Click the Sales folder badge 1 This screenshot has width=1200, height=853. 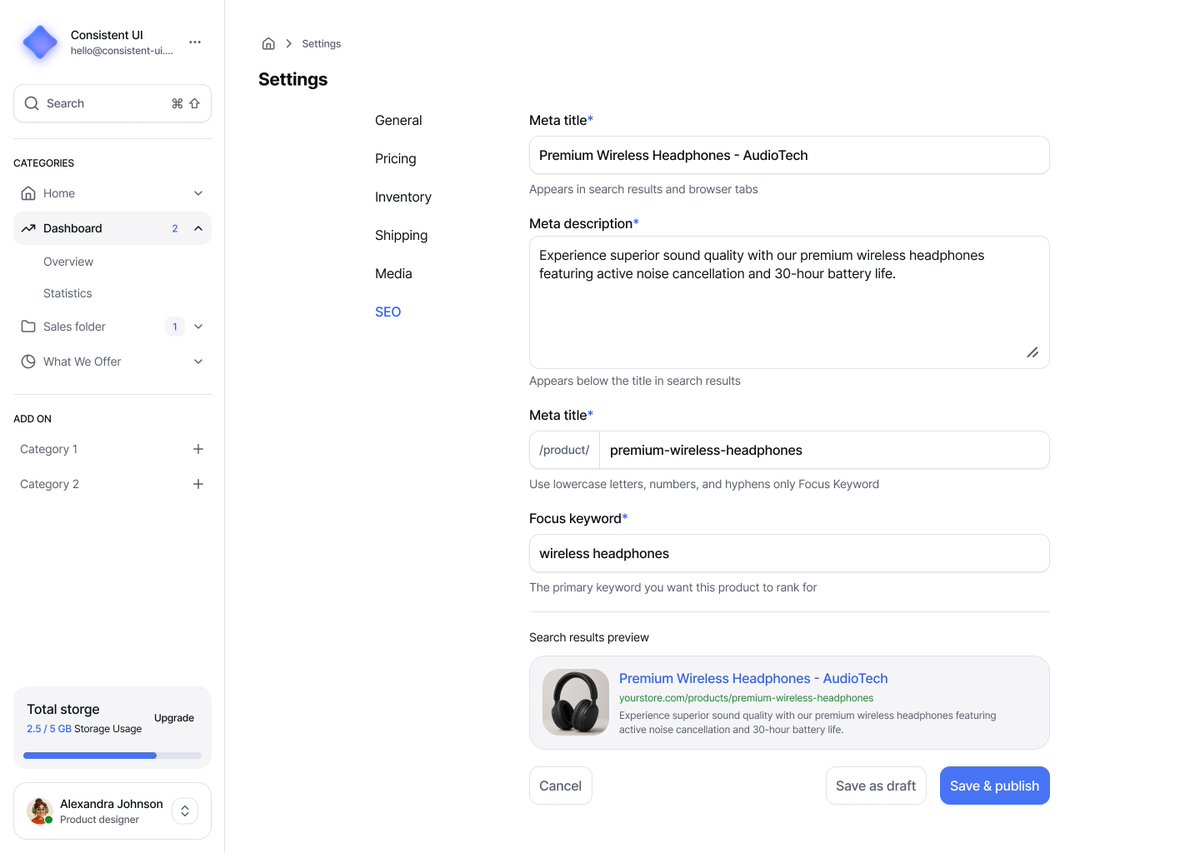[175, 326]
